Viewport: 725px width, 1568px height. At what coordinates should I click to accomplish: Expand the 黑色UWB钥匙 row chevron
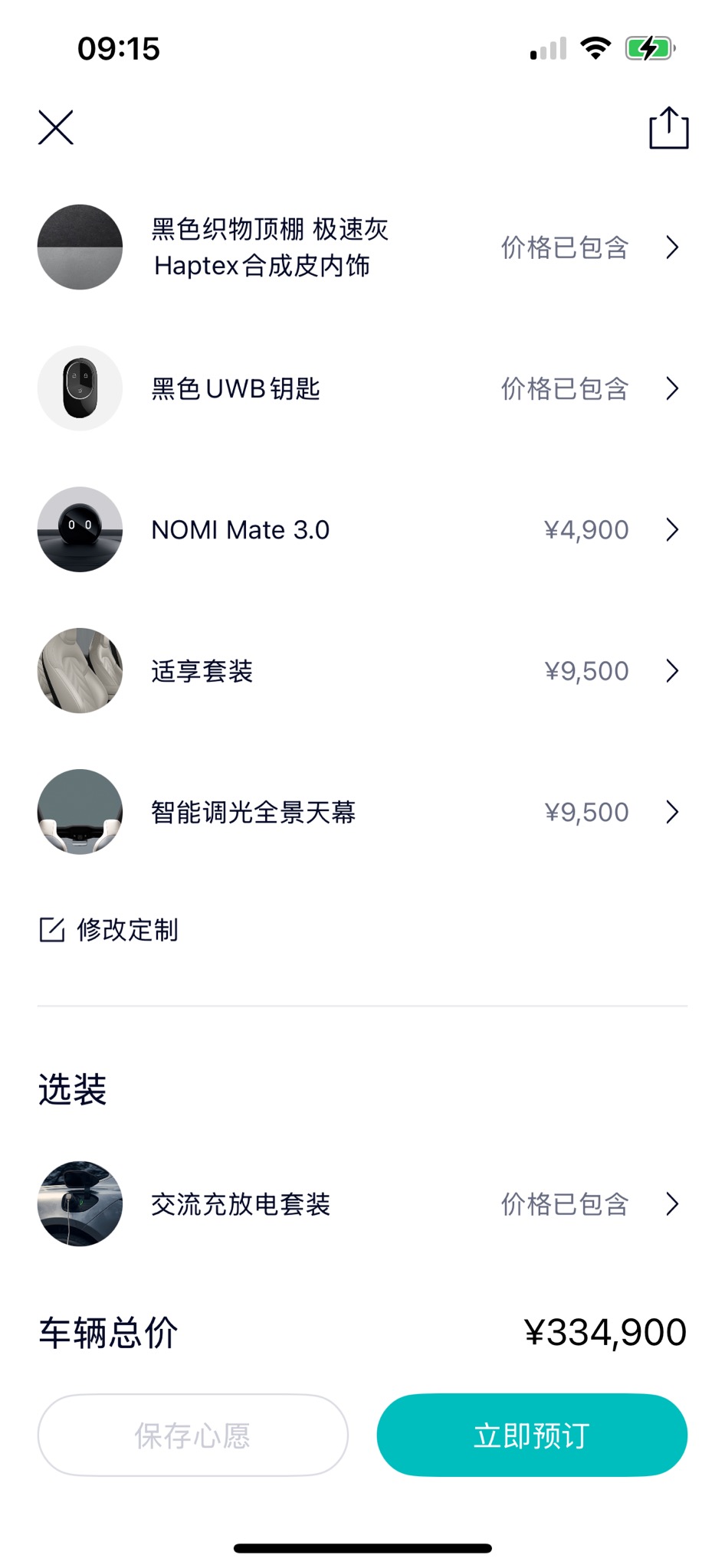tap(672, 388)
